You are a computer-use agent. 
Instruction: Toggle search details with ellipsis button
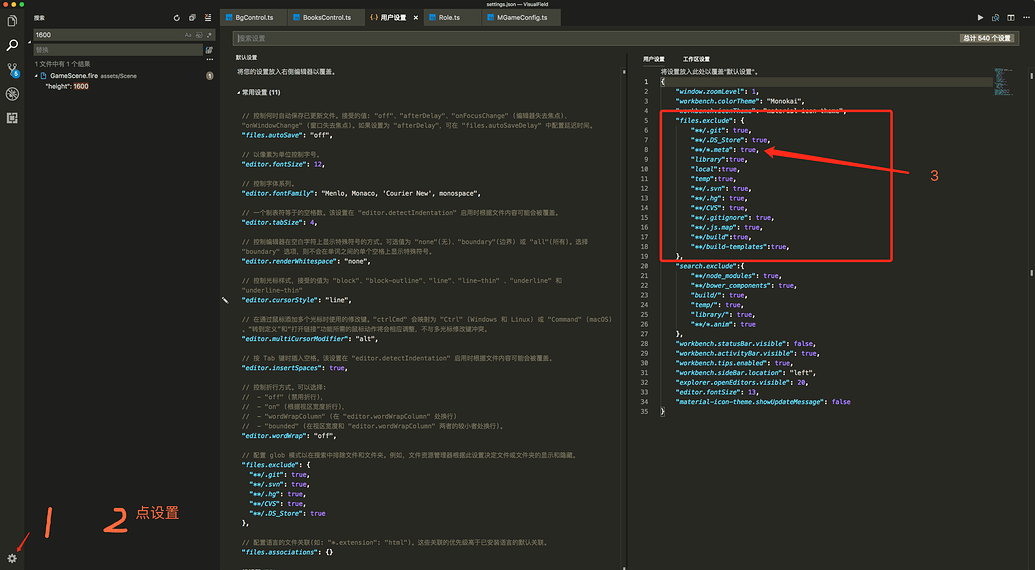209,58
